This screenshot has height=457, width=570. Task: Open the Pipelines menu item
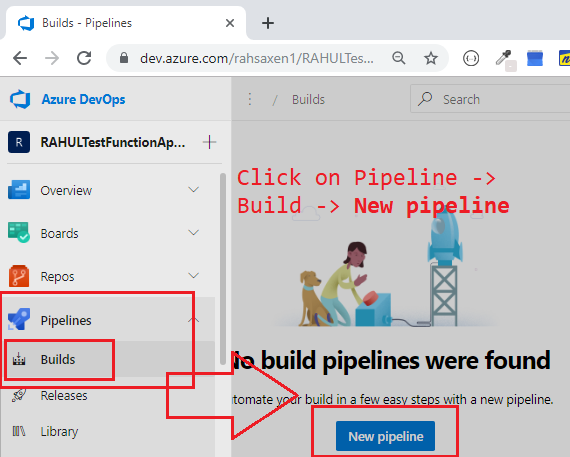(66, 320)
